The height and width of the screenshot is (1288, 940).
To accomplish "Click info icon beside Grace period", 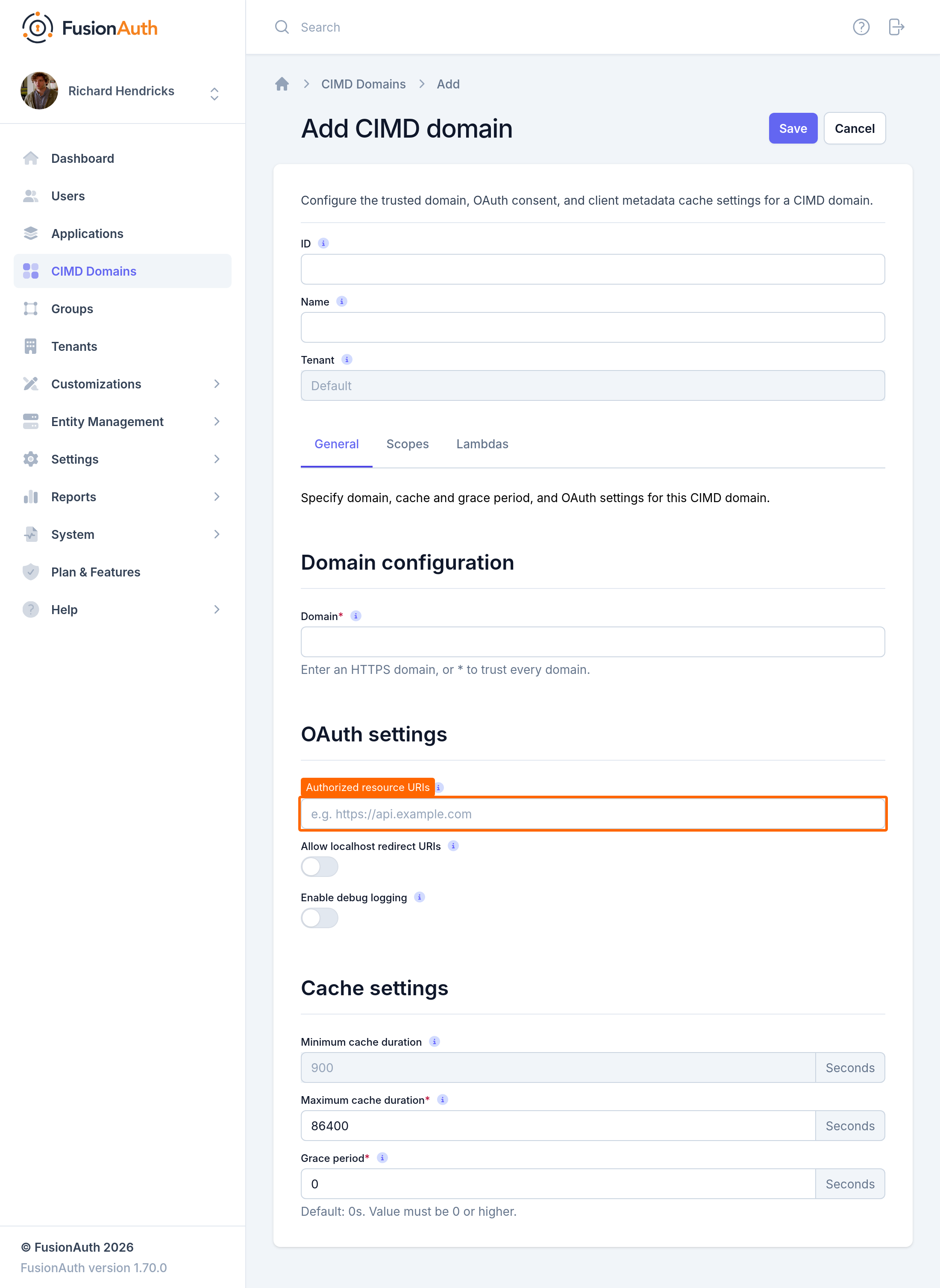I will pyautogui.click(x=382, y=1158).
